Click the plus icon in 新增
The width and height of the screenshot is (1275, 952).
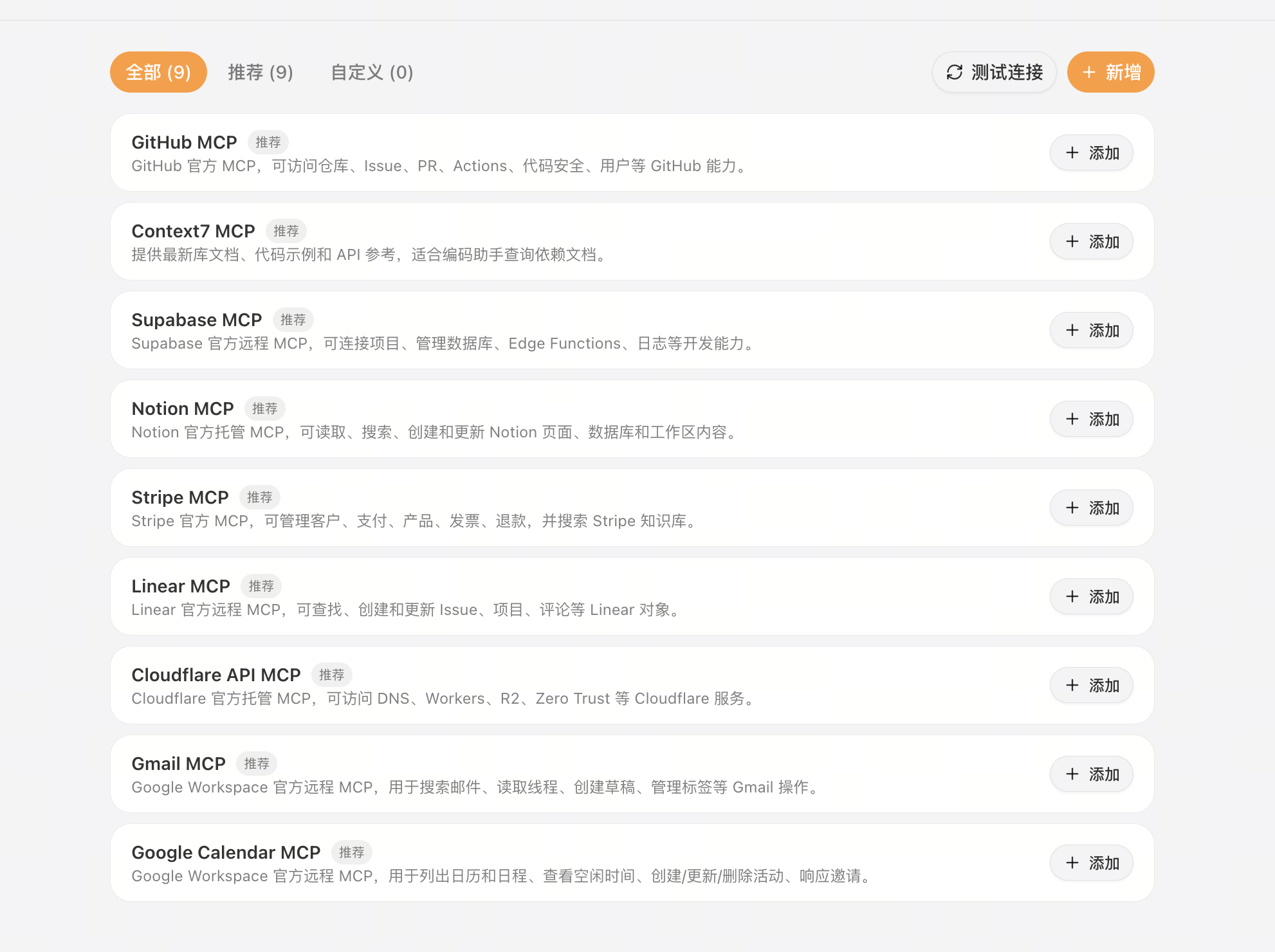click(1088, 72)
